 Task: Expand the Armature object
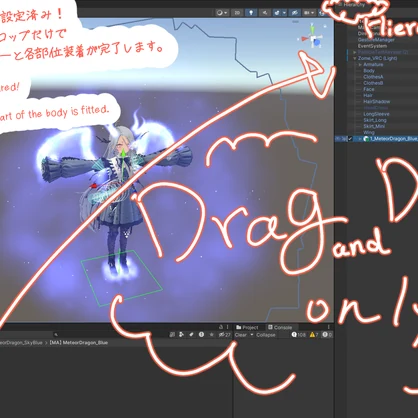click(x=360, y=64)
